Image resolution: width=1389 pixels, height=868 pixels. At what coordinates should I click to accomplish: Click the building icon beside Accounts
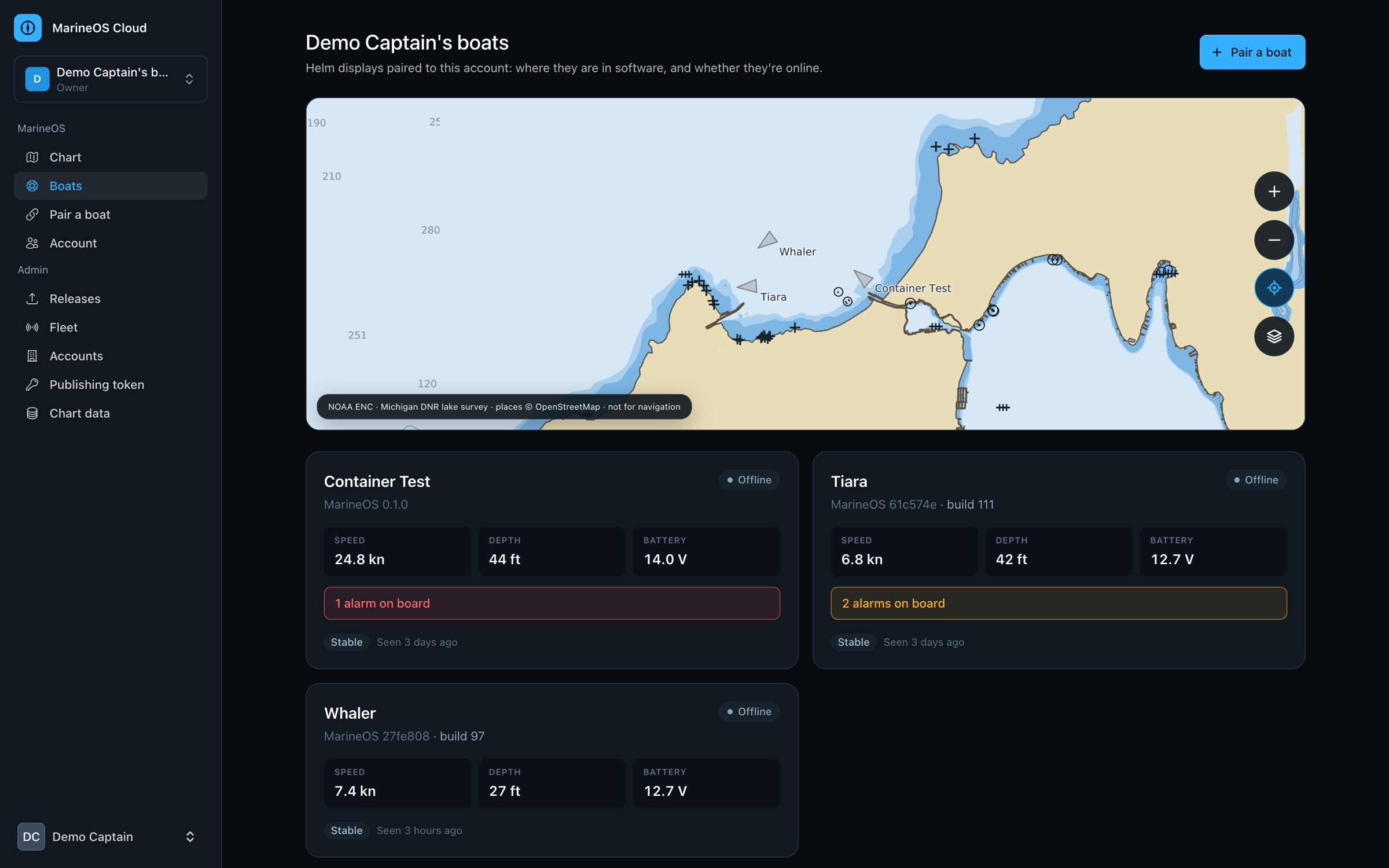[32, 356]
